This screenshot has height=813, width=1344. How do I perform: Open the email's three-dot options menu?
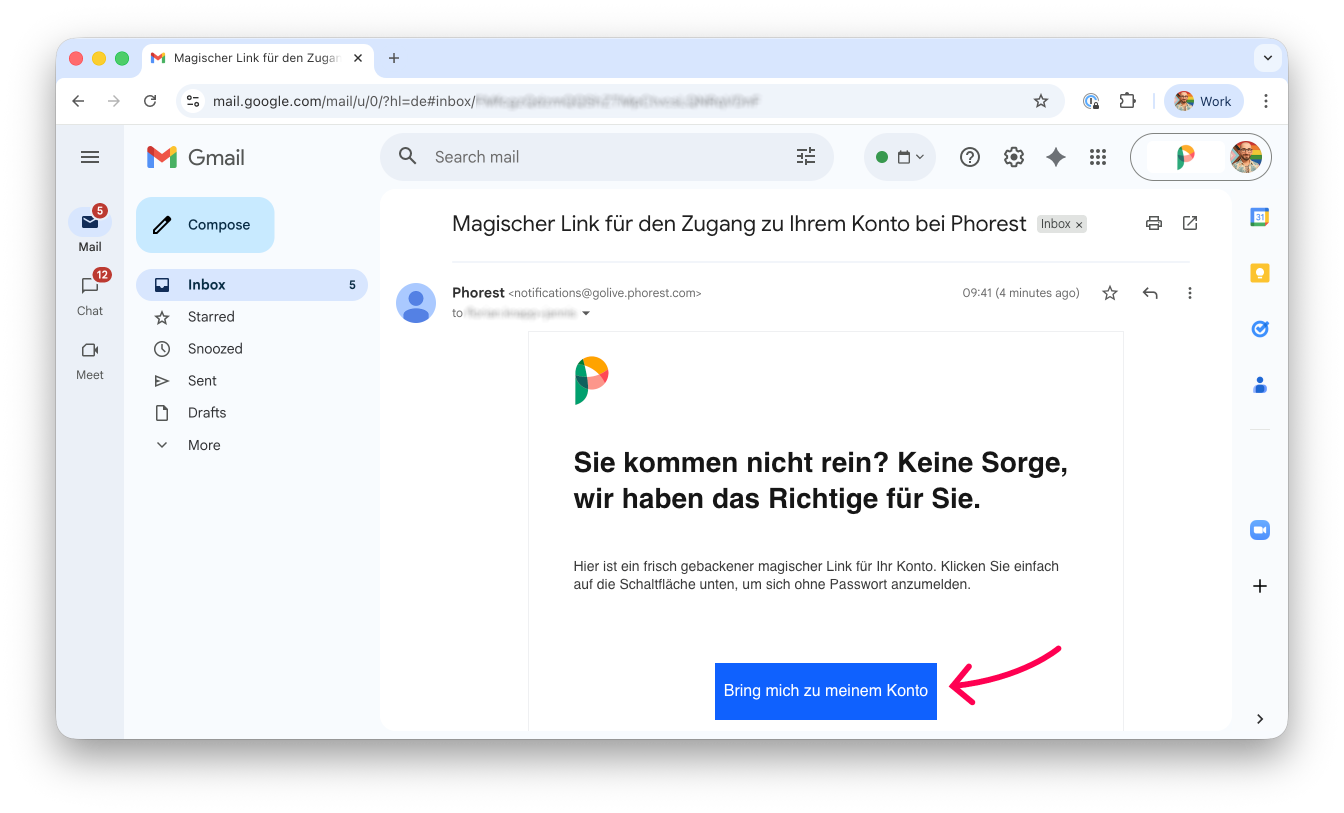pyautogui.click(x=1189, y=292)
